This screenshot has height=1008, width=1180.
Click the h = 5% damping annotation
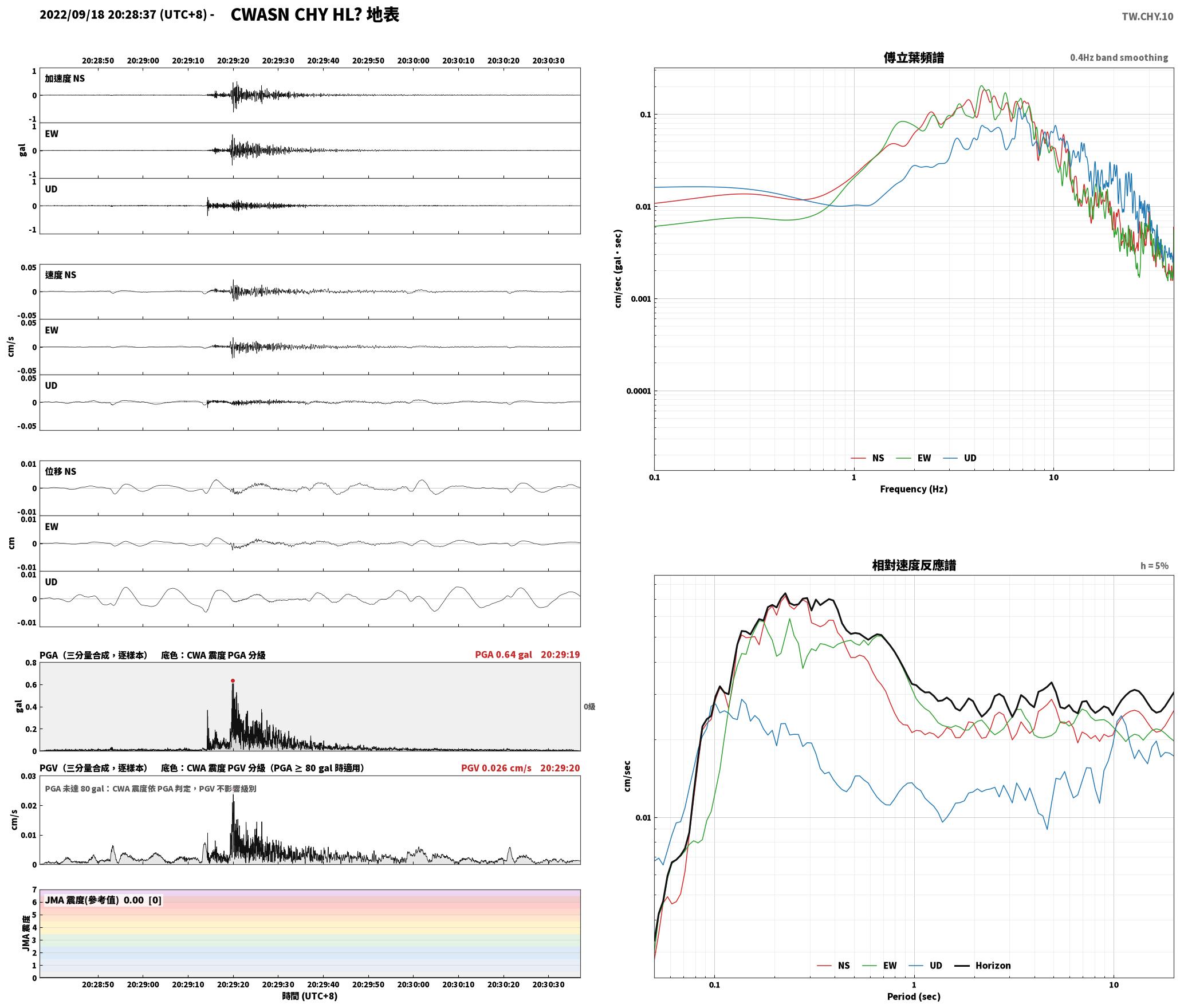1154,566
